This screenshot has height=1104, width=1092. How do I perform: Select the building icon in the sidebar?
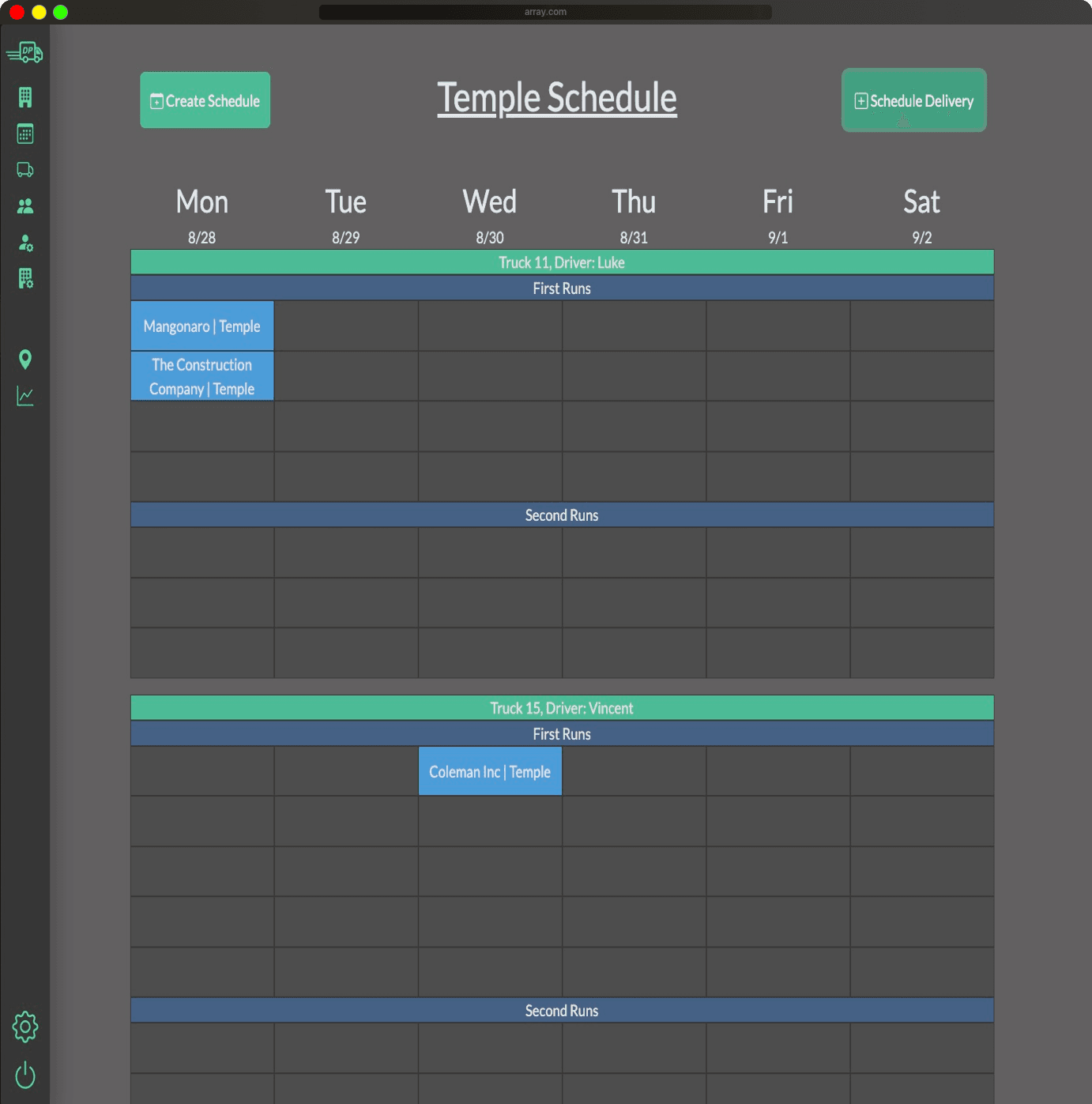coord(24,97)
